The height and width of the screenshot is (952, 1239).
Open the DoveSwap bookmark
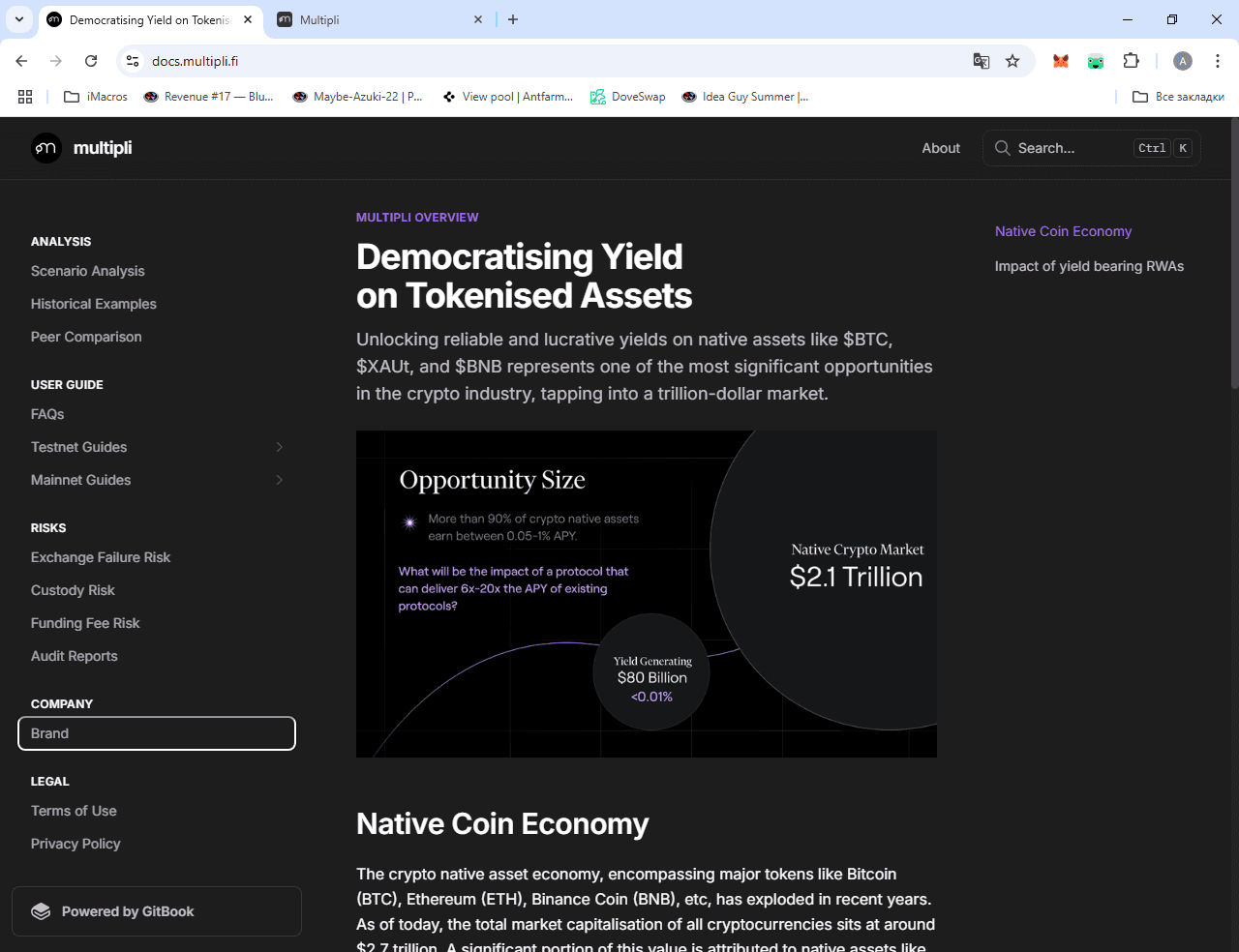coord(628,97)
